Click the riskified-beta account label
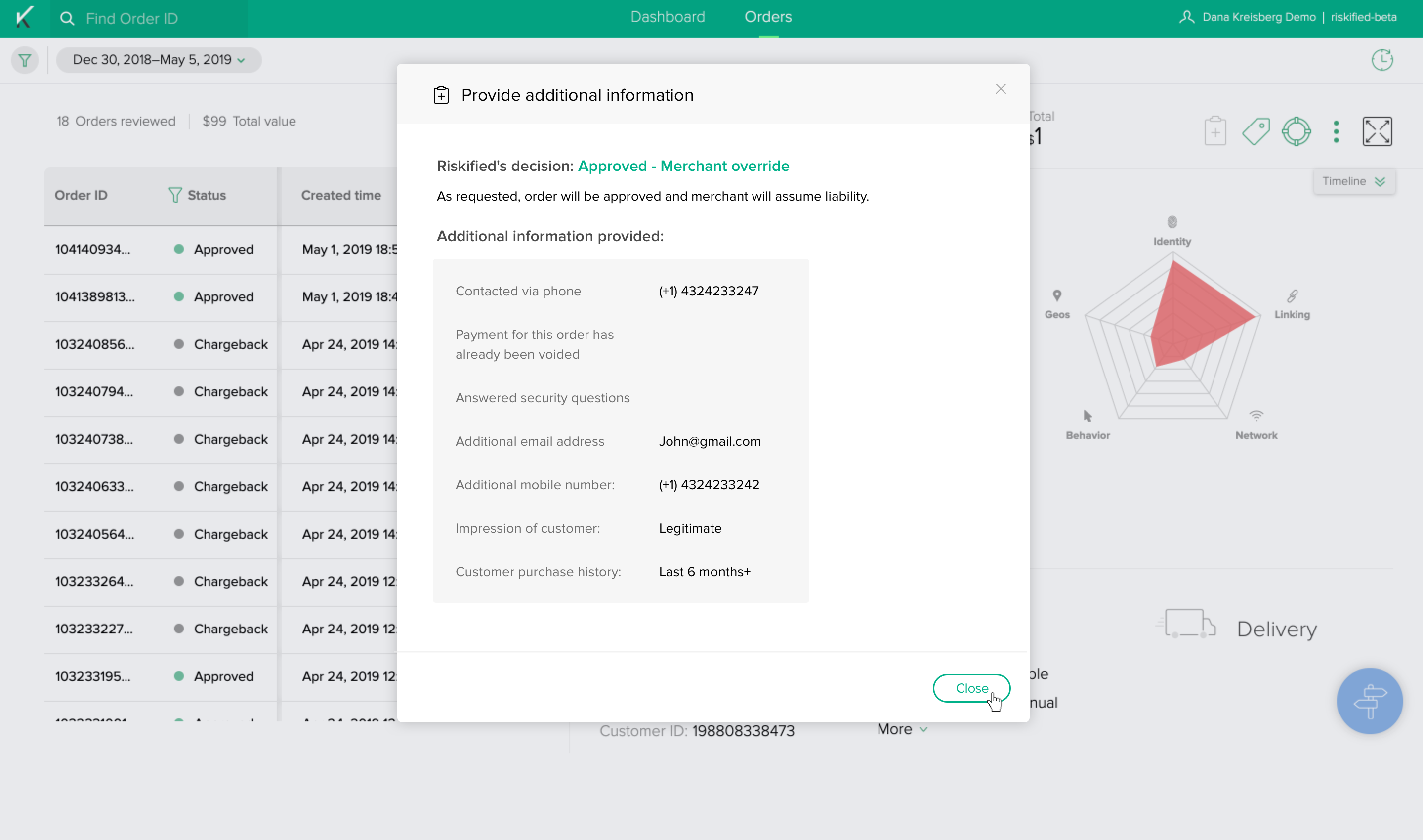The image size is (1423, 840). [x=1364, y=17]
